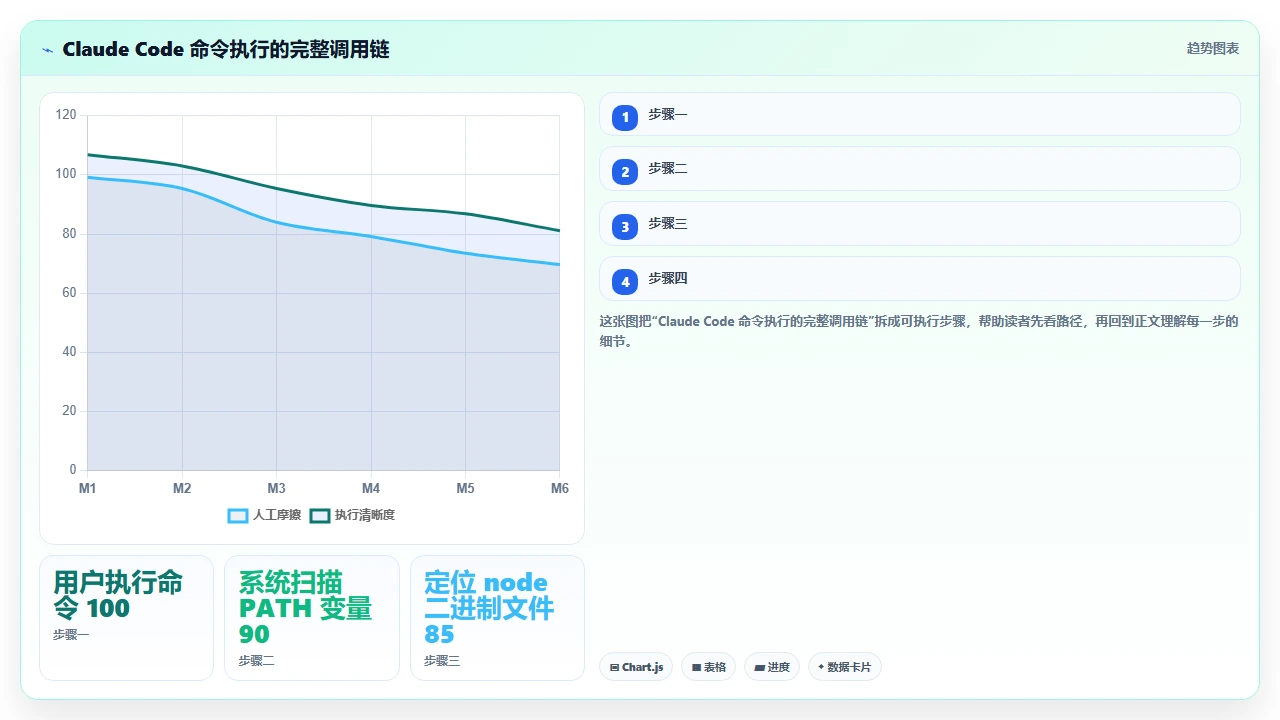
Task: Click the 进度 tag chip
Action: [771, 667]
